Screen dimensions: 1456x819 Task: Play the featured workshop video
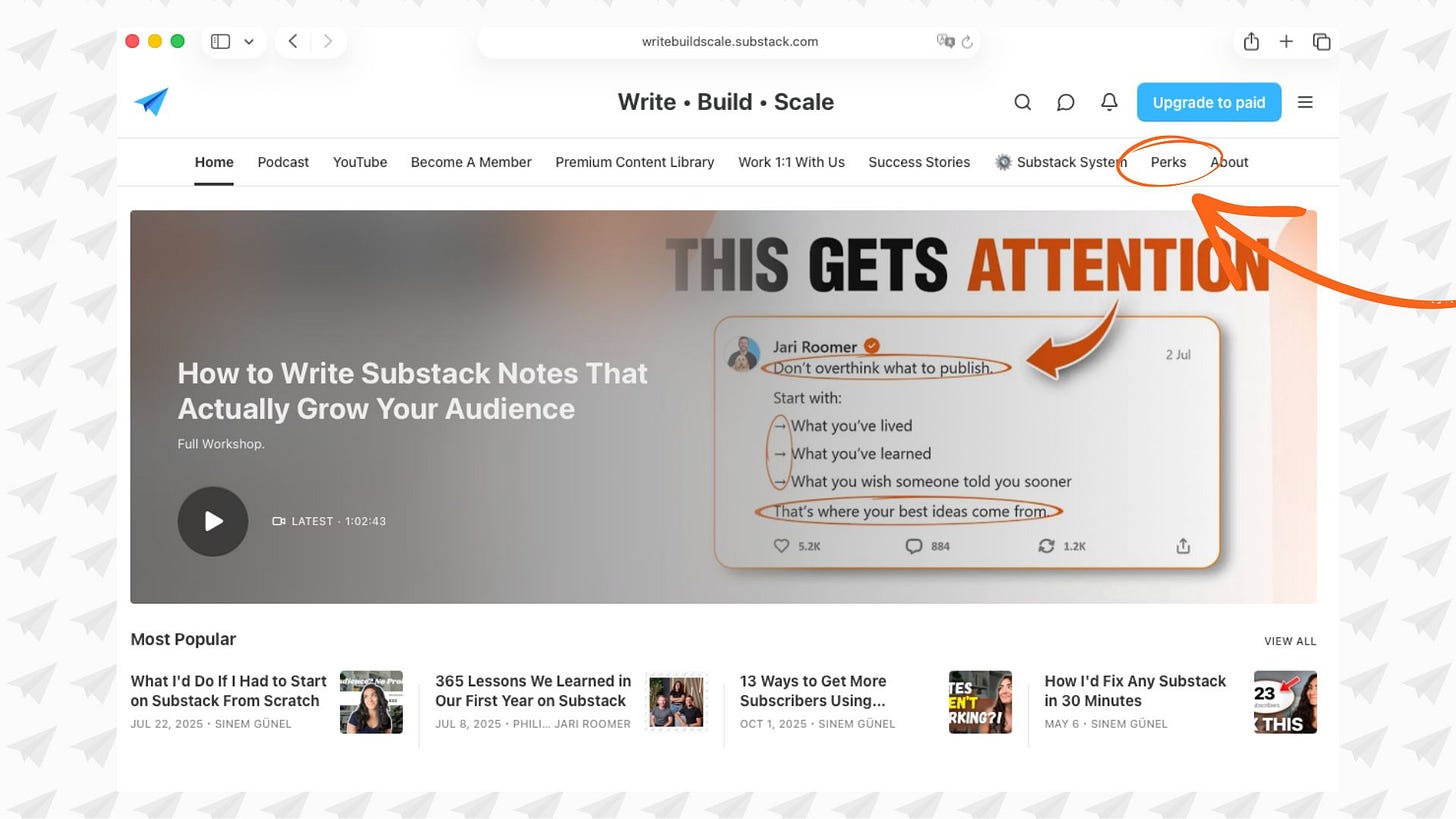tap(213, 521)
